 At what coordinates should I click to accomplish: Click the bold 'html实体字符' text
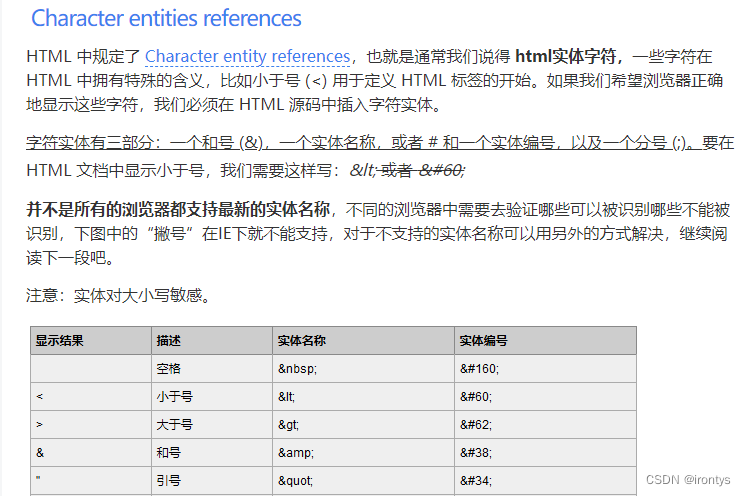pos(566,56)
